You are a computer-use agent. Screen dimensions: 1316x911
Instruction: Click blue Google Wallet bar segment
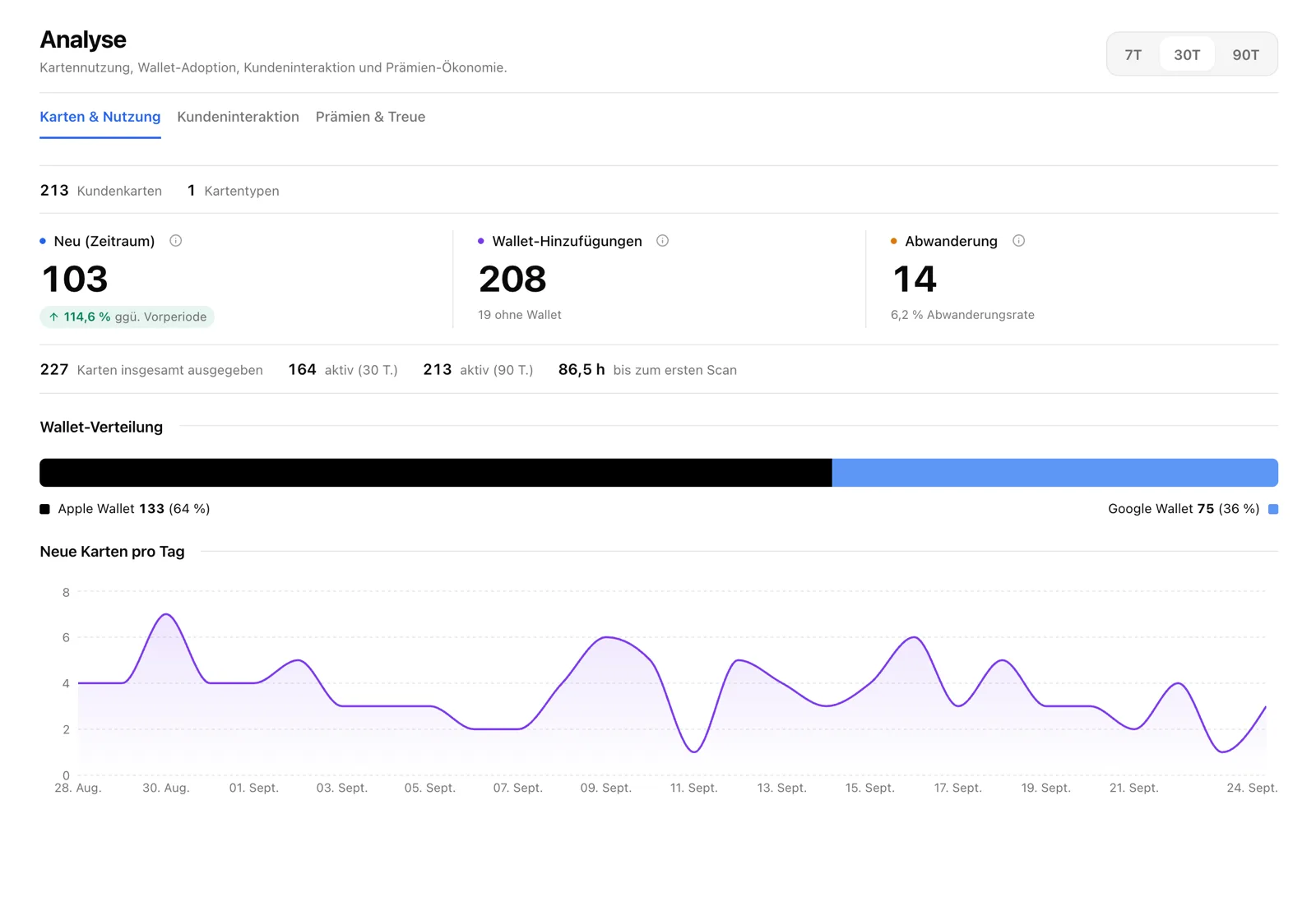(1055, 473)
